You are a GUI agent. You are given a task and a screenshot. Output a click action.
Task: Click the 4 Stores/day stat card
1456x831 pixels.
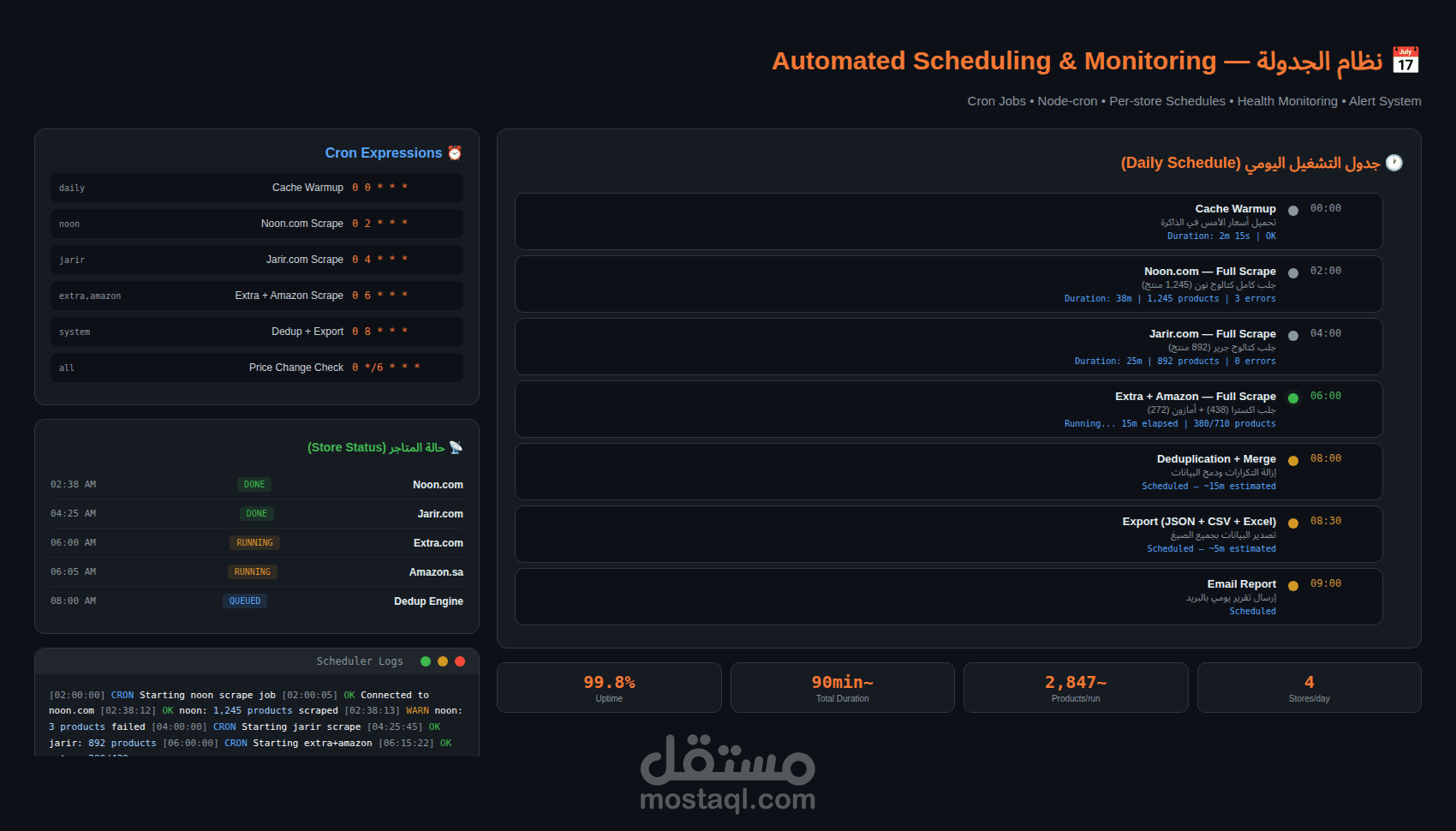click(1310, 687)
